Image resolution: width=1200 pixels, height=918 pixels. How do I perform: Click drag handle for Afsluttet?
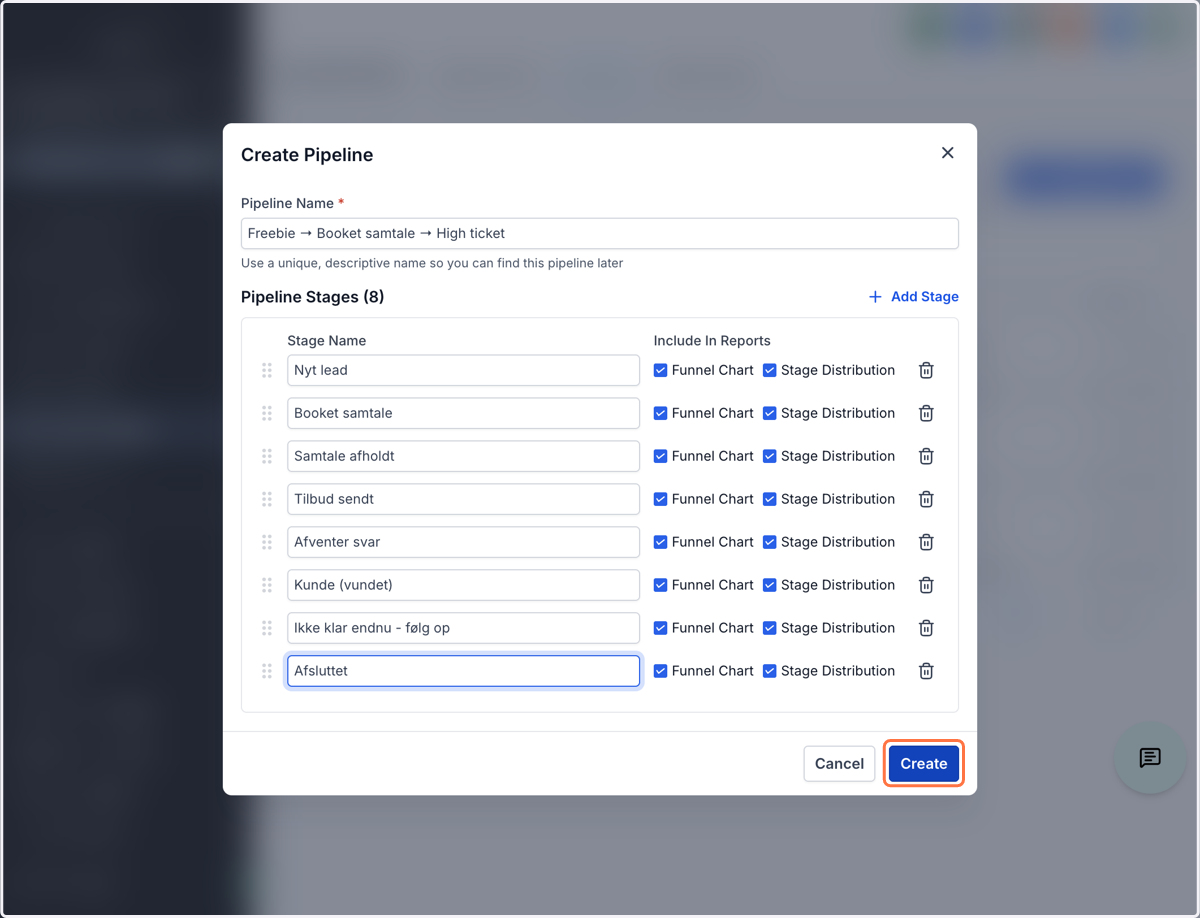click(x=267, y=671)
